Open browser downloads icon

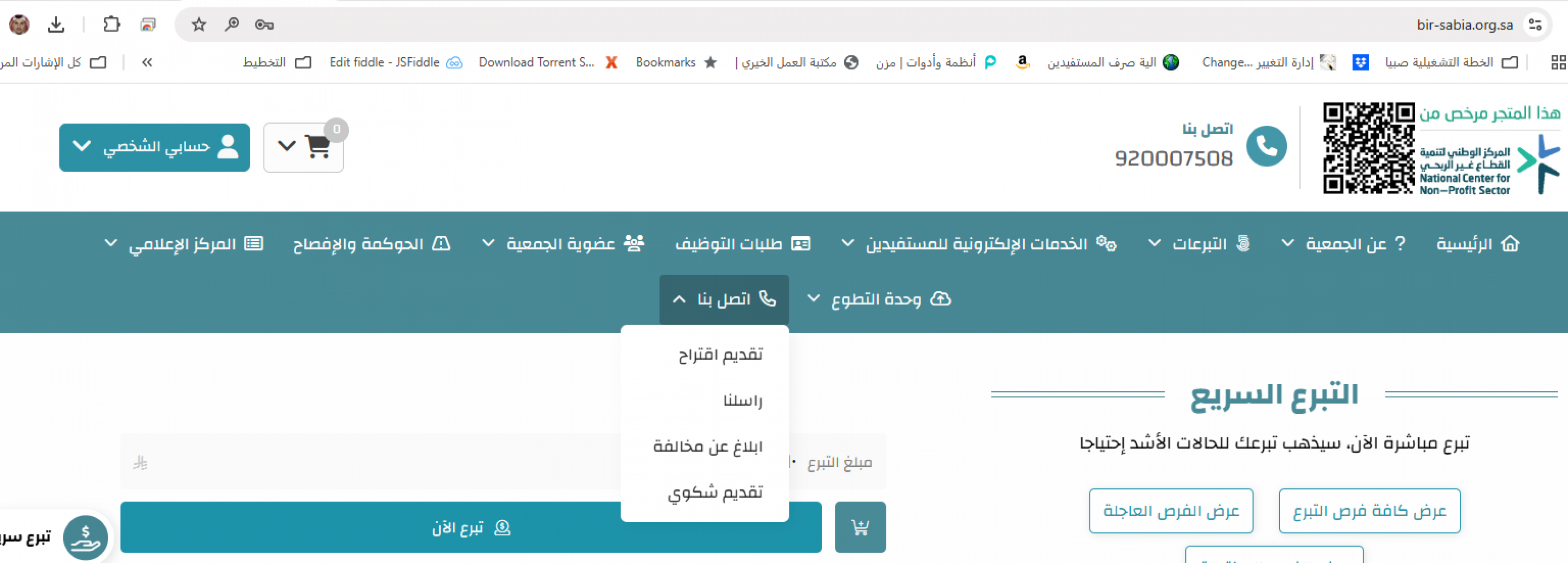click(x=56, y=24)
